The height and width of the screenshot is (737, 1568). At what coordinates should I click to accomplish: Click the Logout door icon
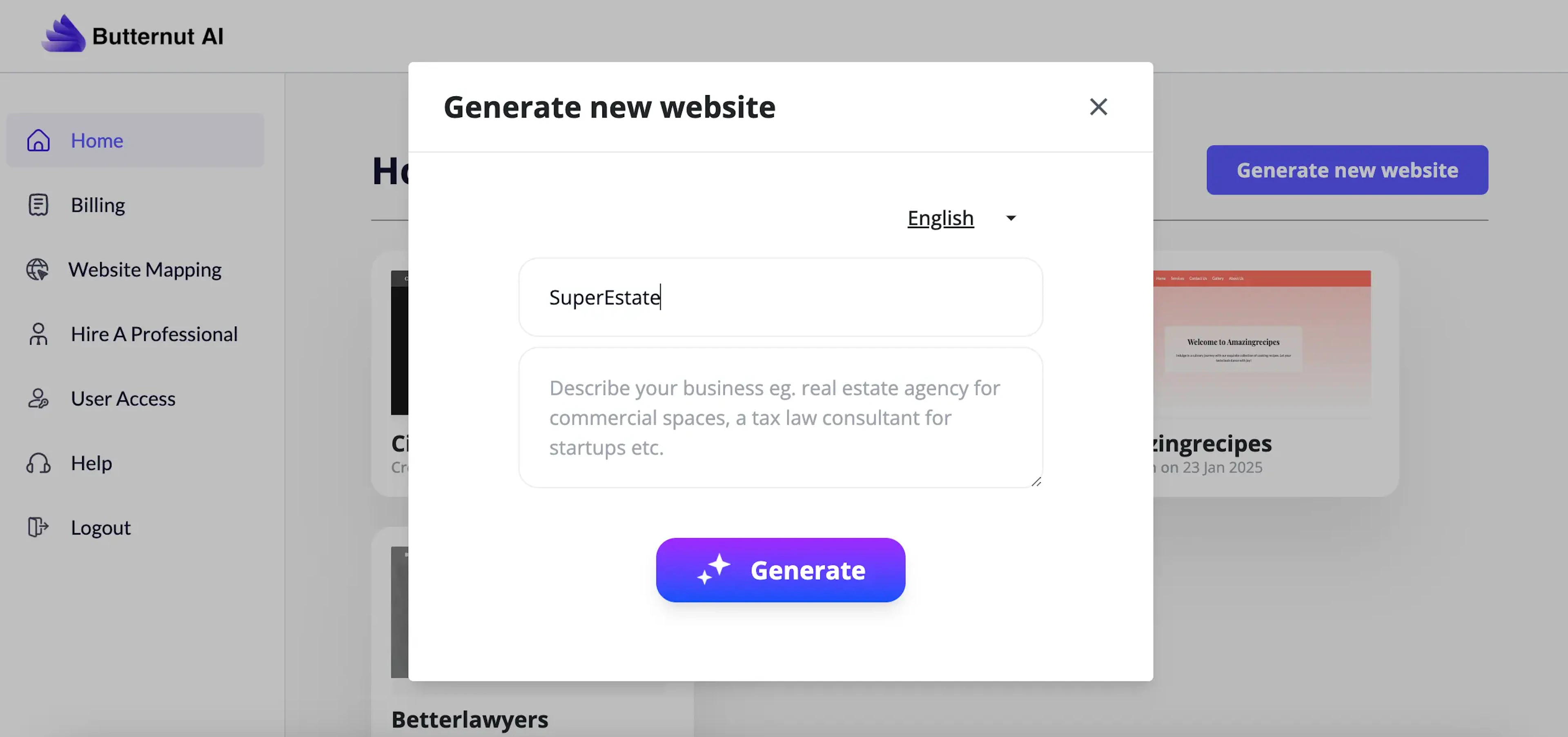(x=38, y=527)
